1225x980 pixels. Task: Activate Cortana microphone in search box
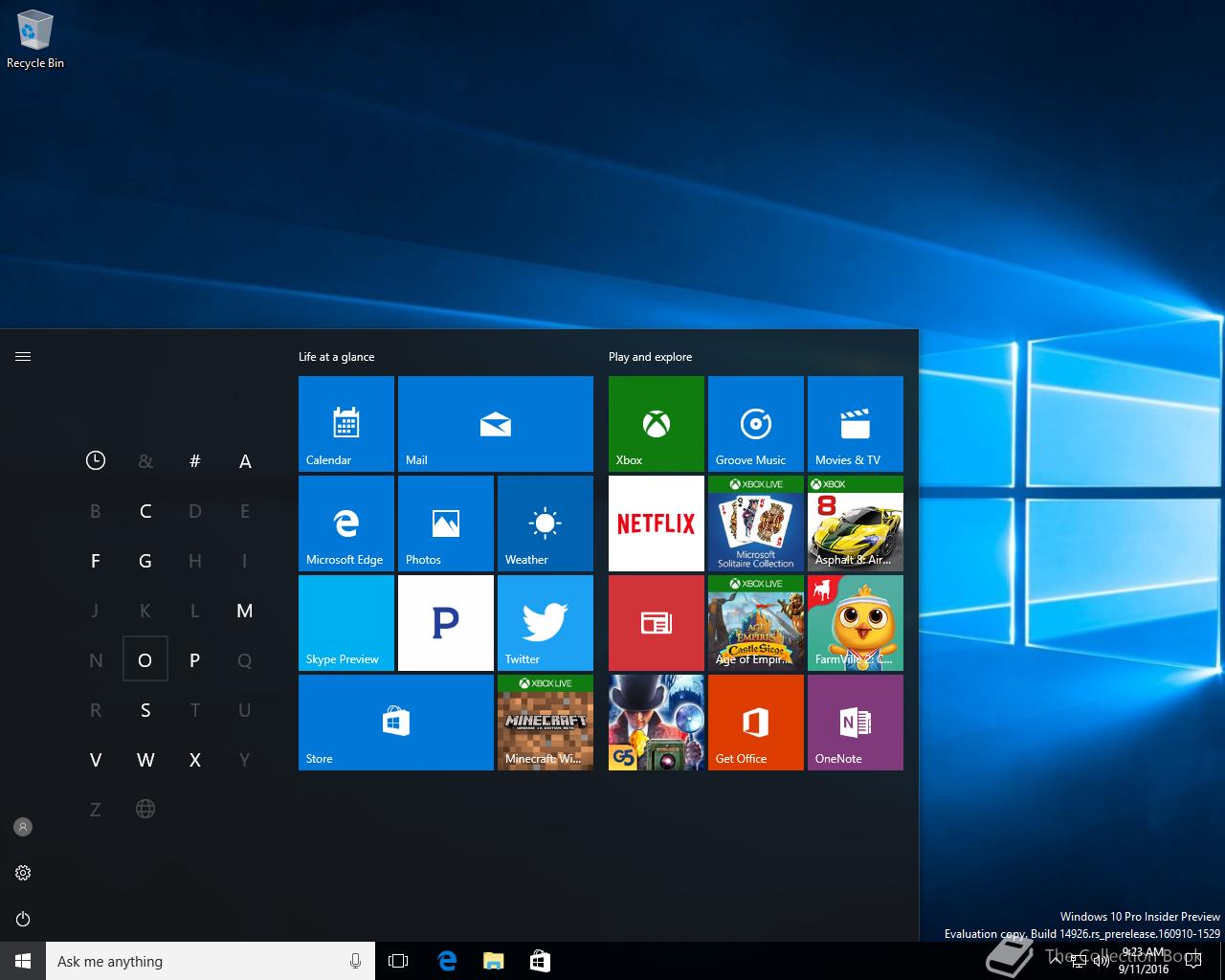[x=356, y=961]
